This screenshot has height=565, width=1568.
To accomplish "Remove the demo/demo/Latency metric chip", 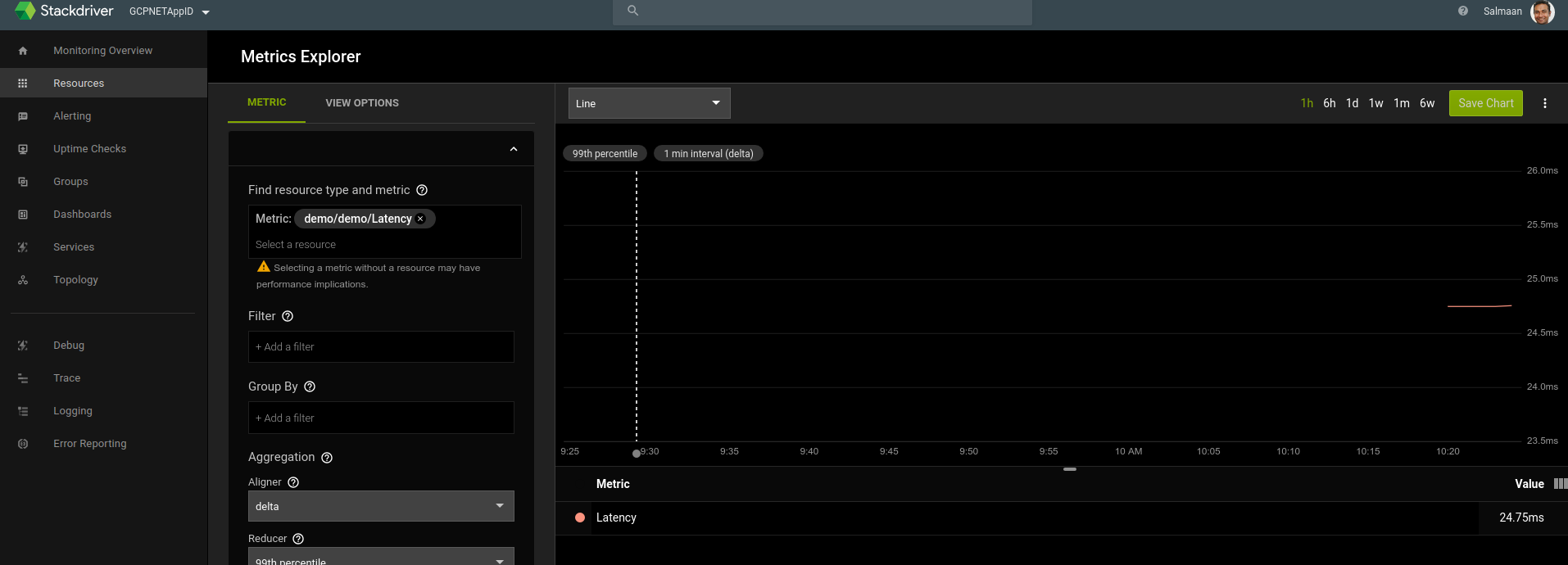I will tap(420, 219).
